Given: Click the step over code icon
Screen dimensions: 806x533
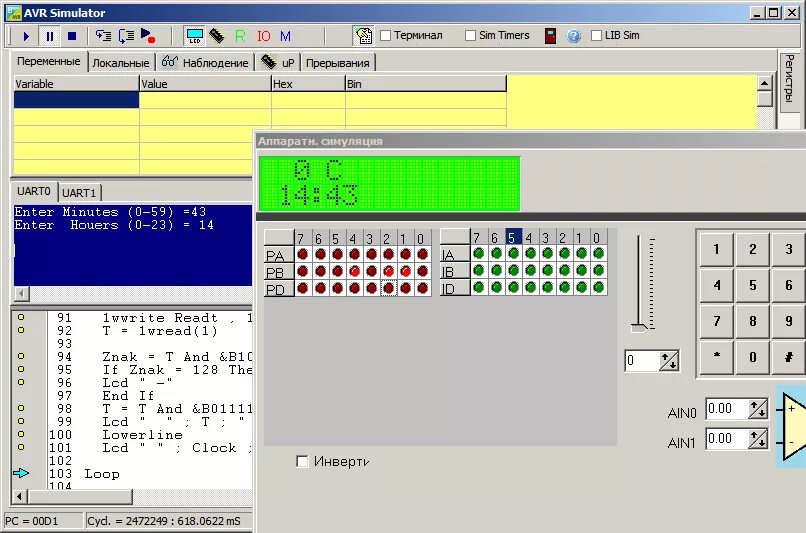Looking at the screenshot, I should point(126,35).
